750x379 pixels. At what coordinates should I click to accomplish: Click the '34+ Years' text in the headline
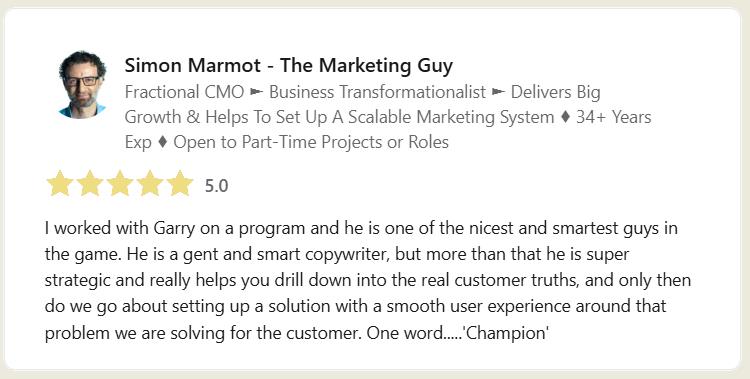tap(614, 117)
